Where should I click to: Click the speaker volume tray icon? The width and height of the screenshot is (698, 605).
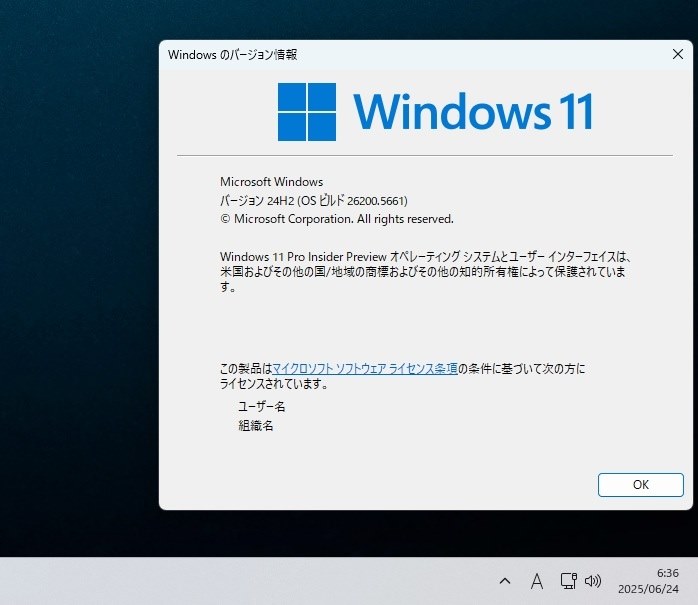[592, 581]
